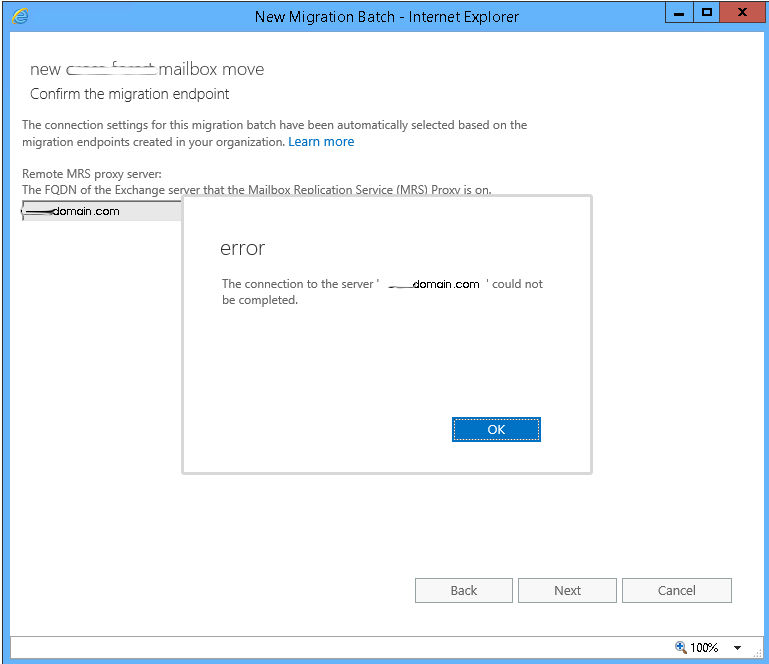This screenshot has height=664, width=769.
Task: Click the Internet Explorer icon in title bar
Action: pyautogui.click(x=19, y=16)
